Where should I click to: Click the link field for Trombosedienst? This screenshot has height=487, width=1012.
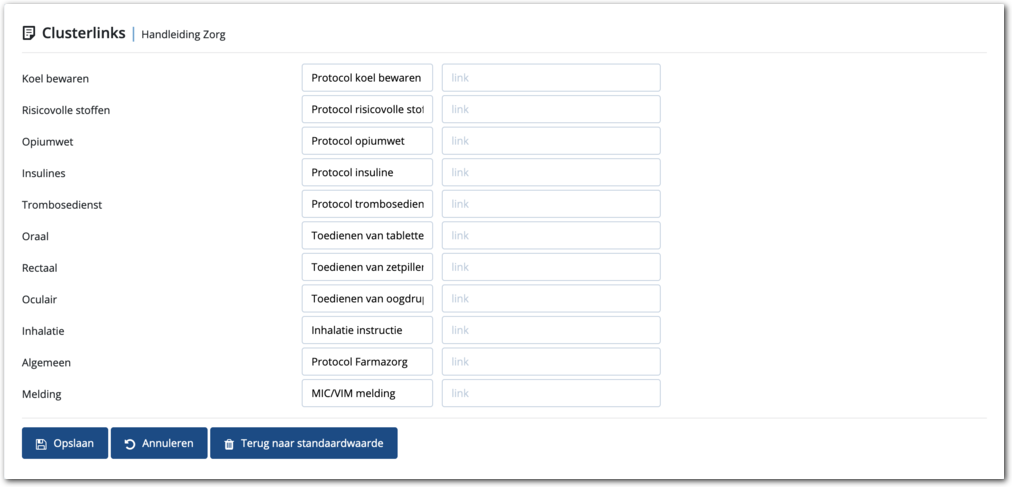pyautogui.click(x=551, y=204)
